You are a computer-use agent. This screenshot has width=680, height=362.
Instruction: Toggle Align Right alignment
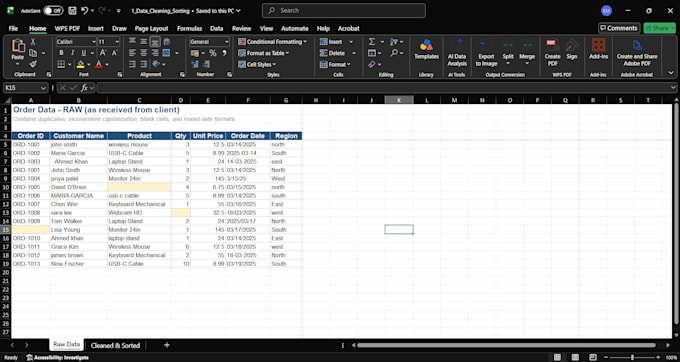click(x=155, y=53)
